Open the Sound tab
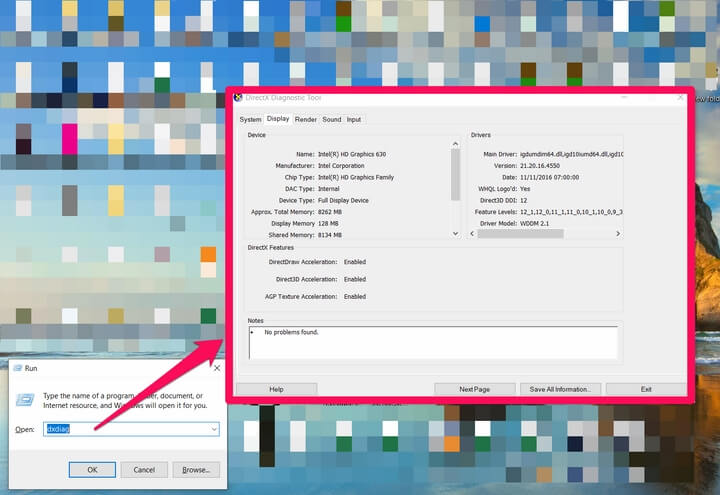 click(332, 119)
